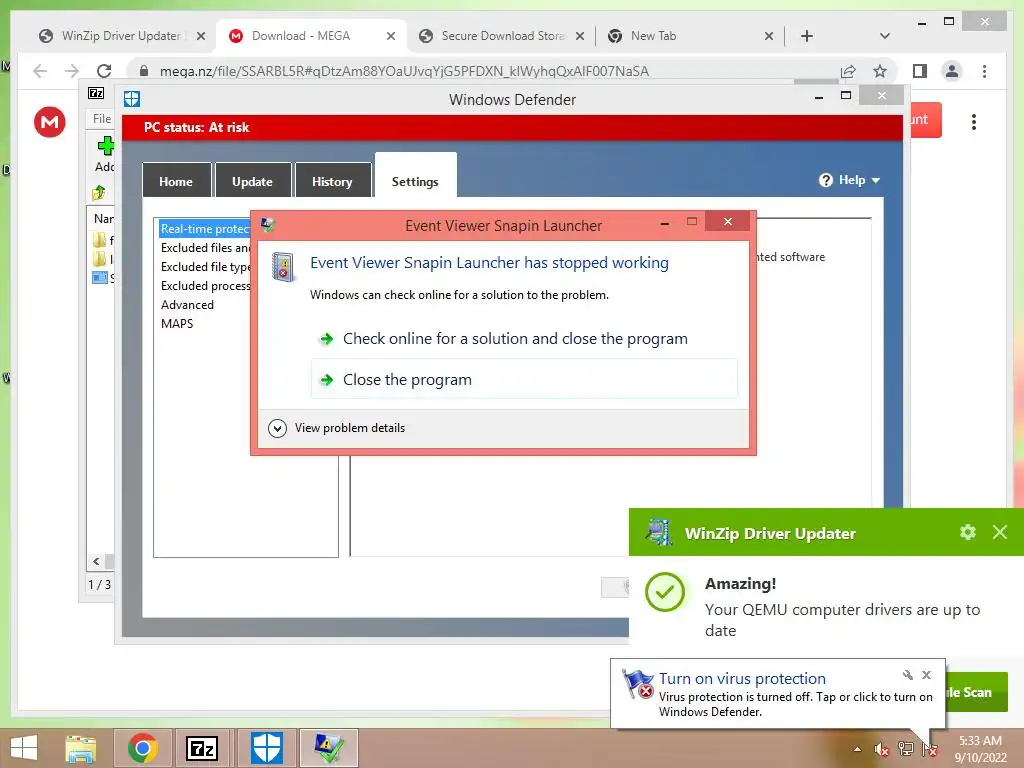Open WinZip Driver Updater settings gear
The height and width of the screenshot is (768, 1024).
[968, 532]
